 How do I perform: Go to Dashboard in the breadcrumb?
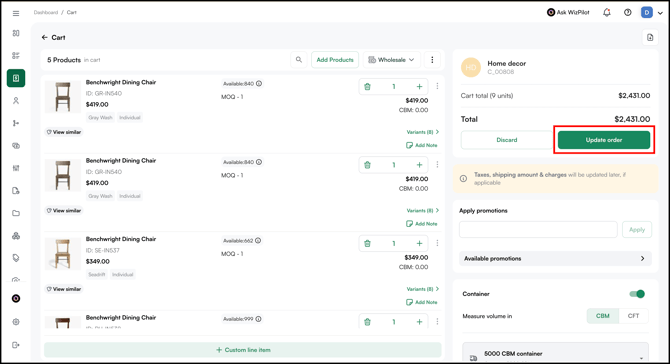pos(46,12)
